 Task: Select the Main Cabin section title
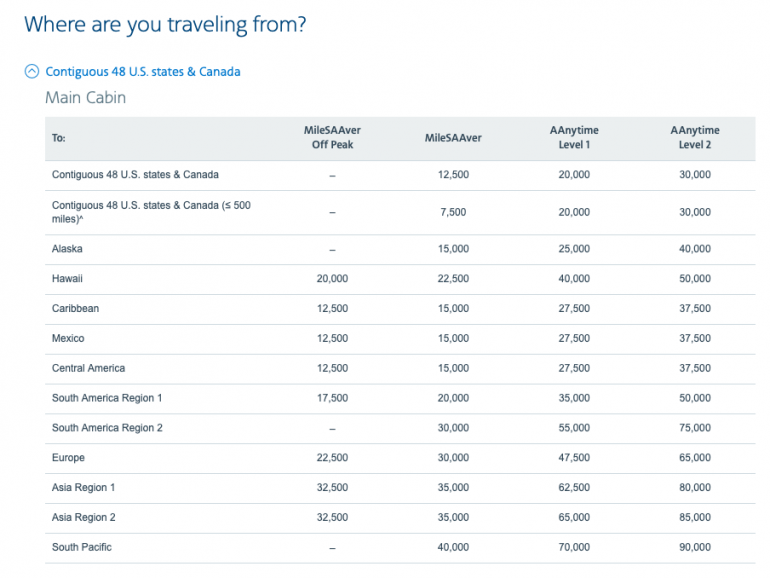click(x=85, y=98)
